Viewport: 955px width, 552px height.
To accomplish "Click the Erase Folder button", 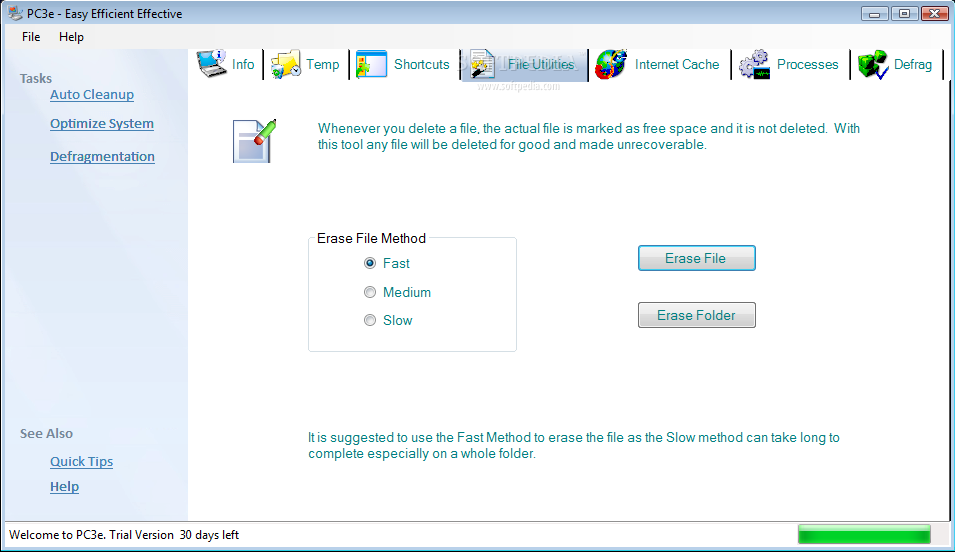I will (x=697, y=315).
